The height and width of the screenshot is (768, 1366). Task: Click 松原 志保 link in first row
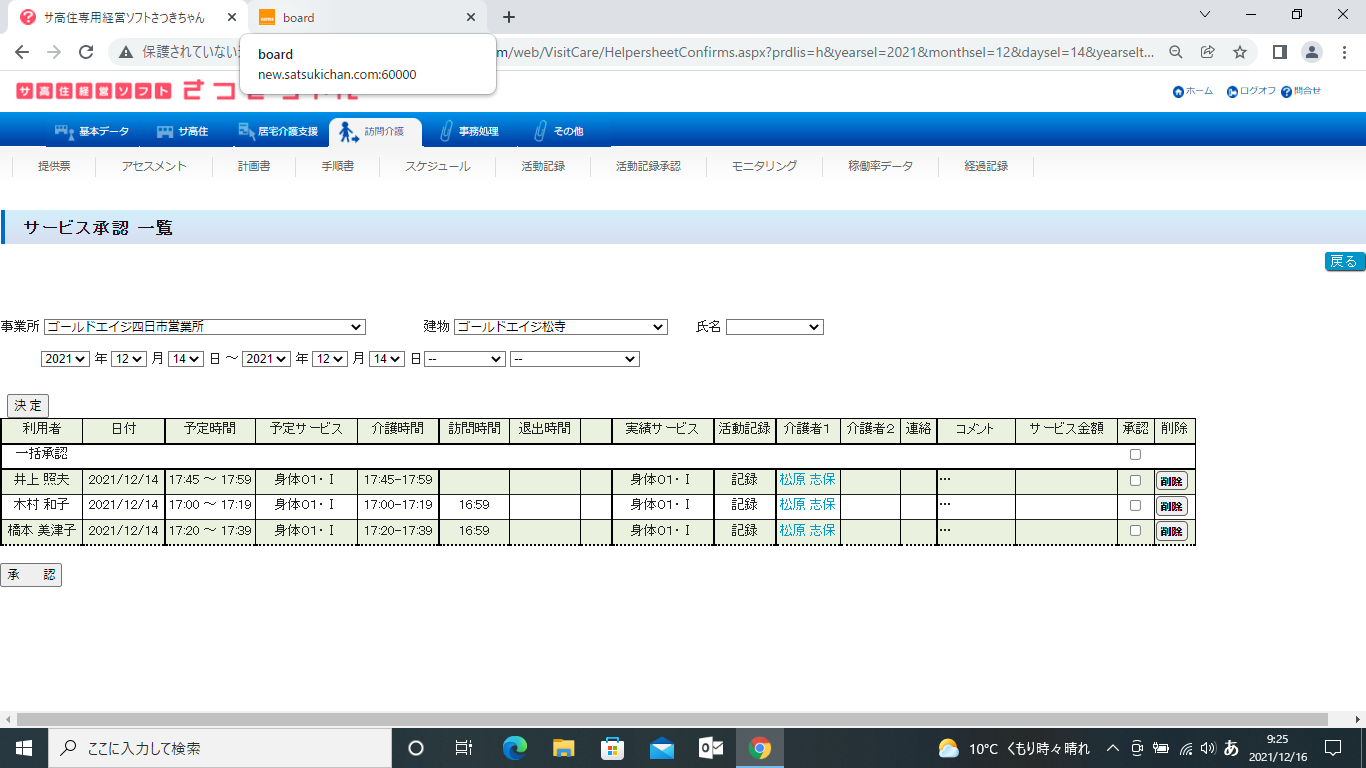click(x=807, y=480)
